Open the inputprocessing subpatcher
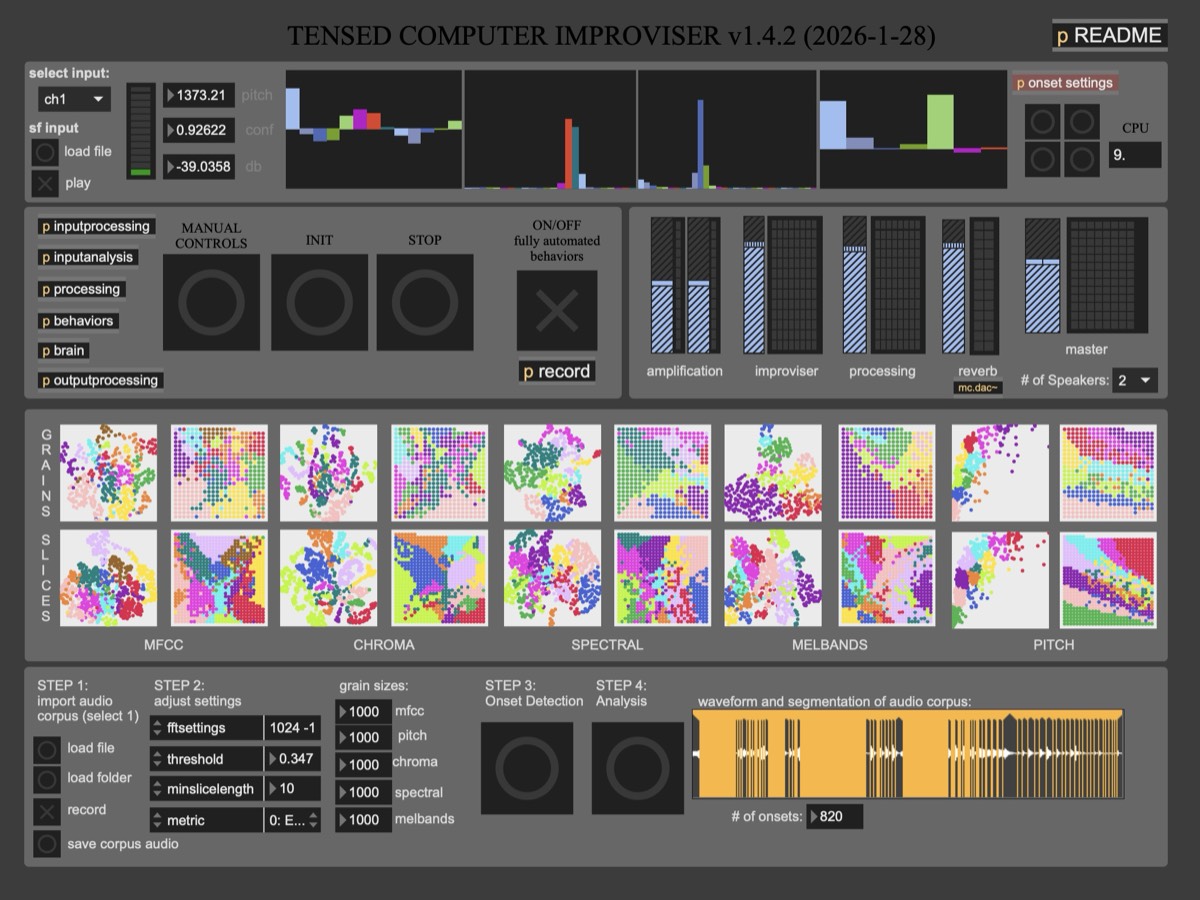The width and height of the screenshot is (1200, 900). 95,226
